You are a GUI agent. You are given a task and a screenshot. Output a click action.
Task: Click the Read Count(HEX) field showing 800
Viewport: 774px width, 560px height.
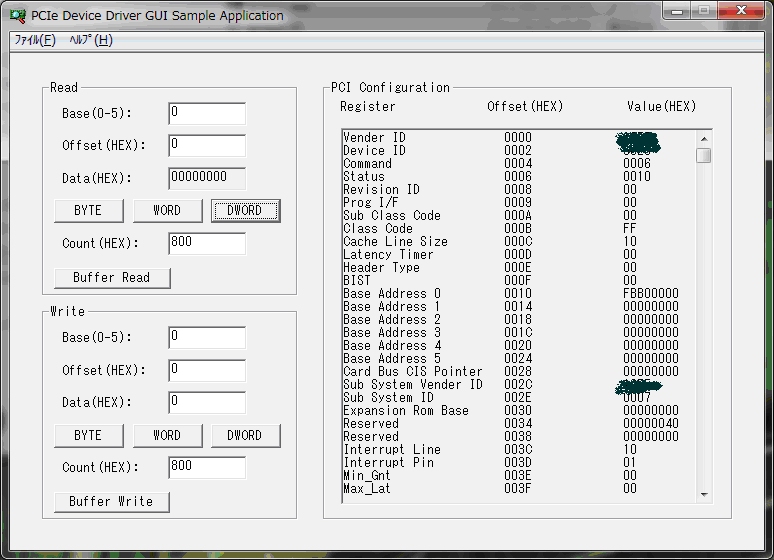207,243
